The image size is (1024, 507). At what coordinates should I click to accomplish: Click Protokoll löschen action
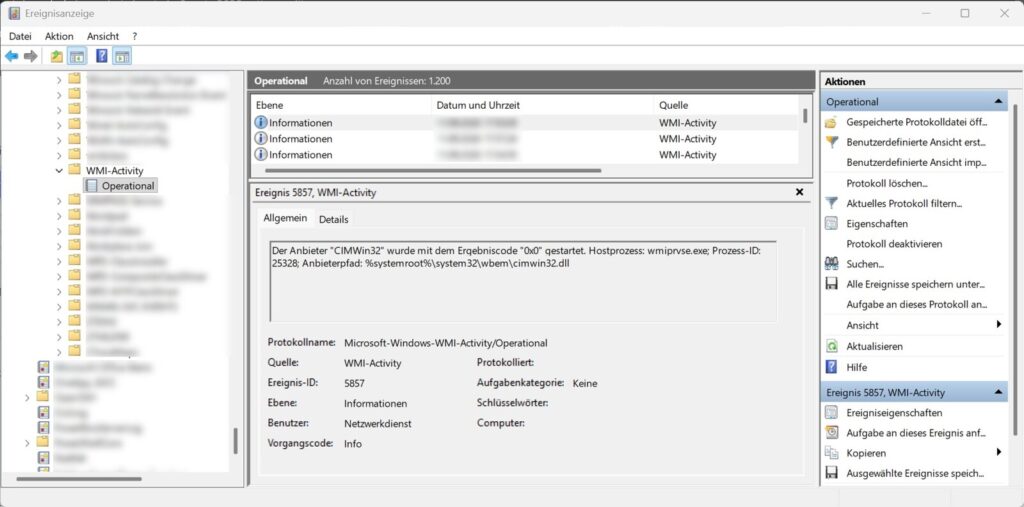(887, 183)
